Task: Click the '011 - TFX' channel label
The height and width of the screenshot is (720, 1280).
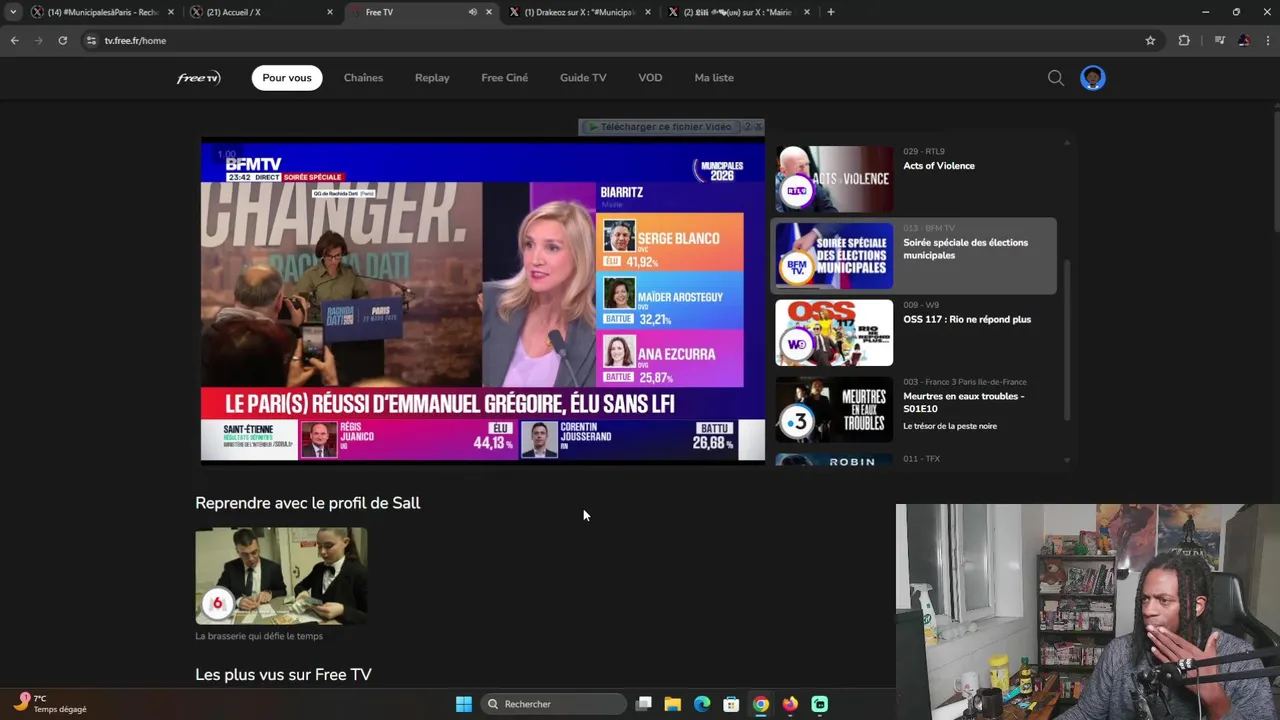Action: coord(921,459)
